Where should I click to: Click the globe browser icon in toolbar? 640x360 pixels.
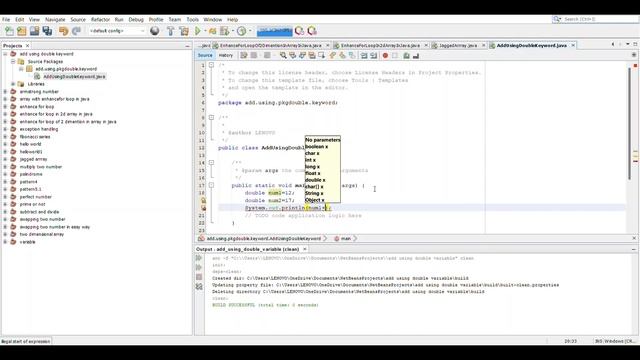[x=155, y=31]
